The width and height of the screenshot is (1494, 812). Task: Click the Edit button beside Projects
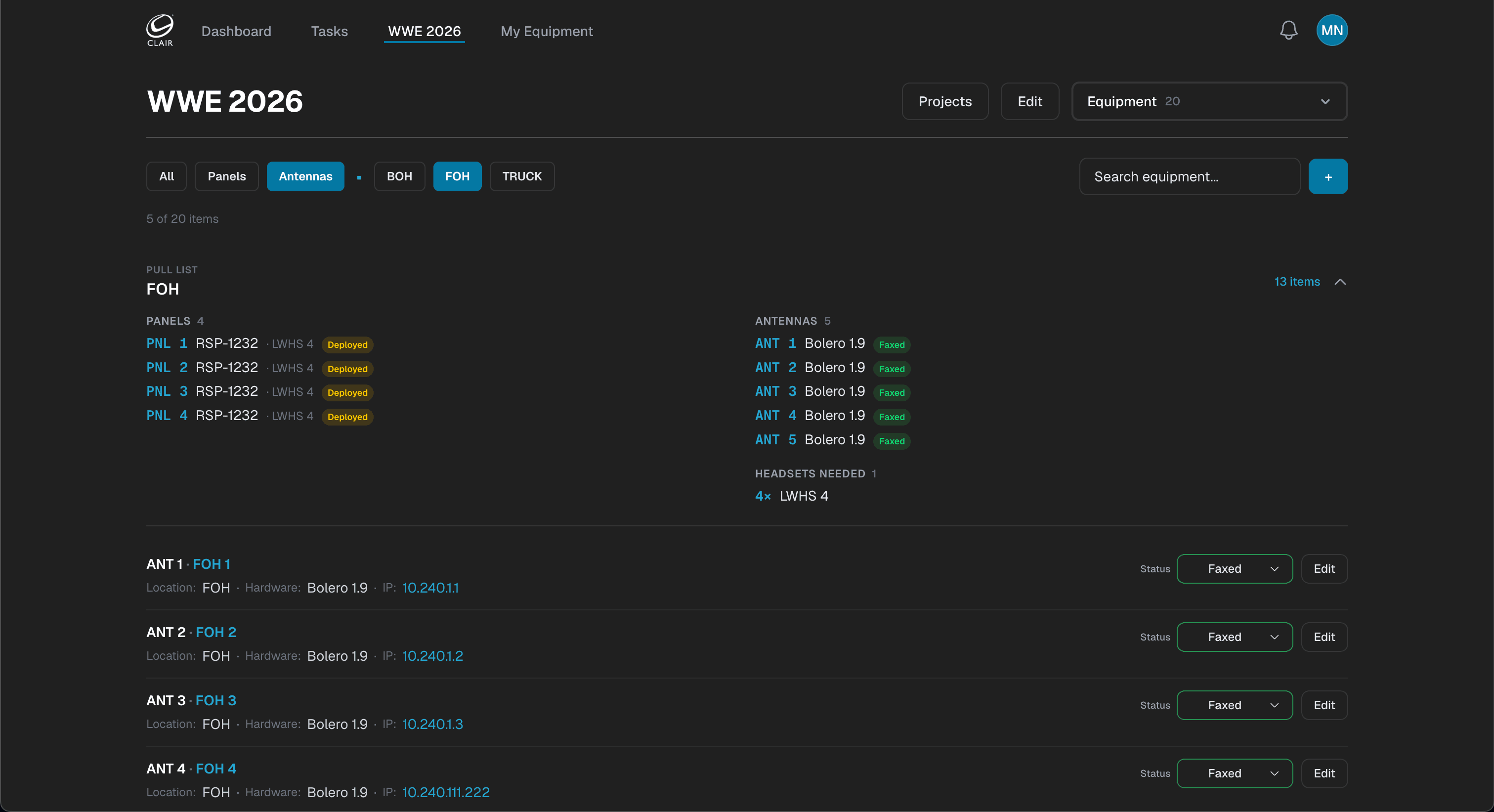pos(1029,101)
